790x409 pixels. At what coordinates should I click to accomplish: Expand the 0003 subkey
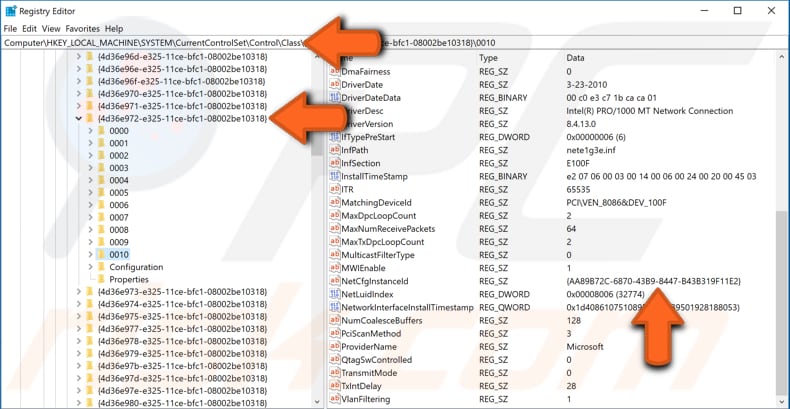tap(91, 168)
